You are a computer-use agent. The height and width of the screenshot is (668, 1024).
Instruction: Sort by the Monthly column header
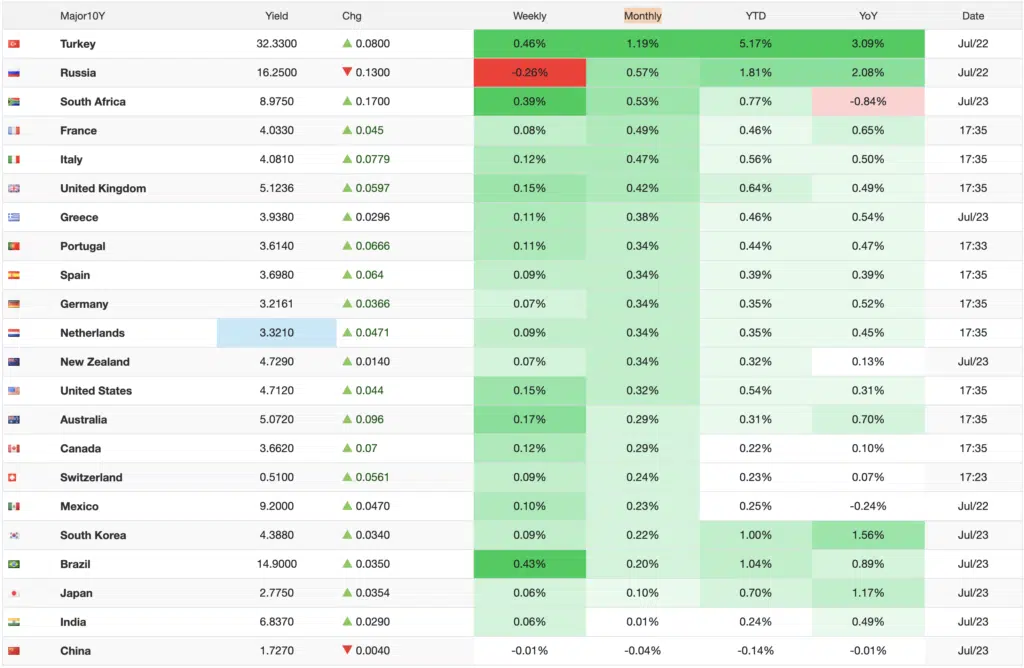(x=643, y=16)
